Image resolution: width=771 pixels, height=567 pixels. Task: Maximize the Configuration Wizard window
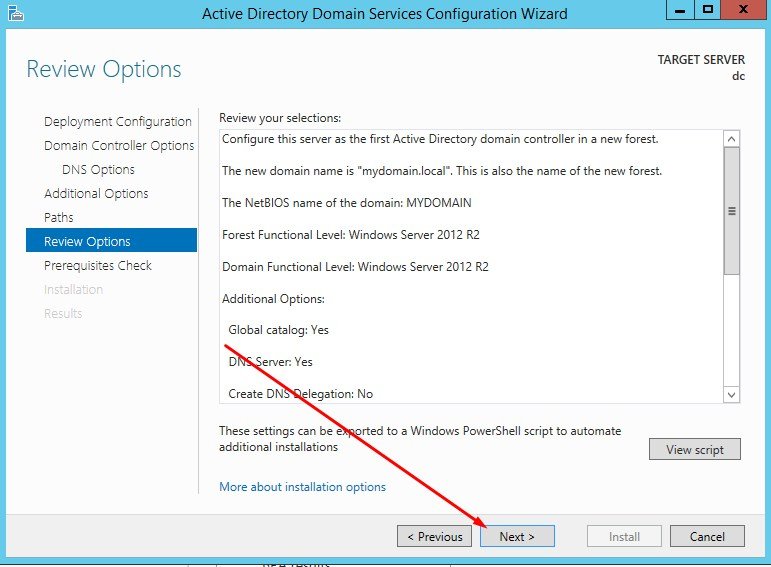(x=708, y=10)
